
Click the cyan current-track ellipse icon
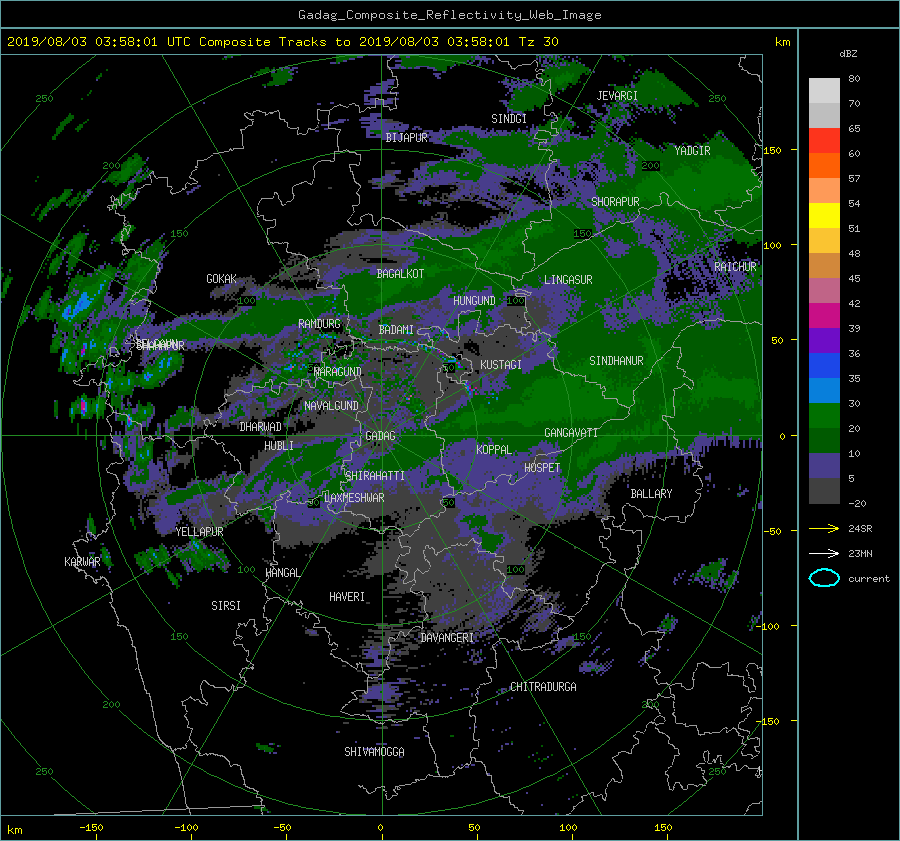[824, 578]
